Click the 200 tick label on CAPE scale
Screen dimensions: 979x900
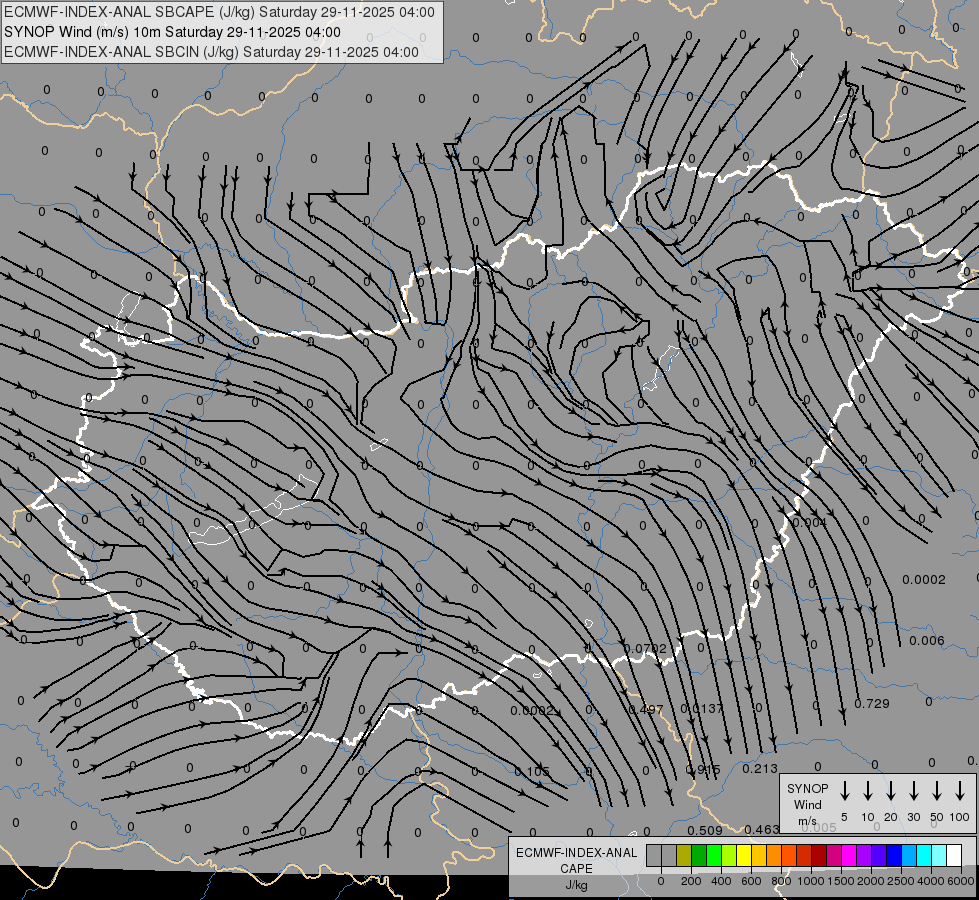[691, 881]
